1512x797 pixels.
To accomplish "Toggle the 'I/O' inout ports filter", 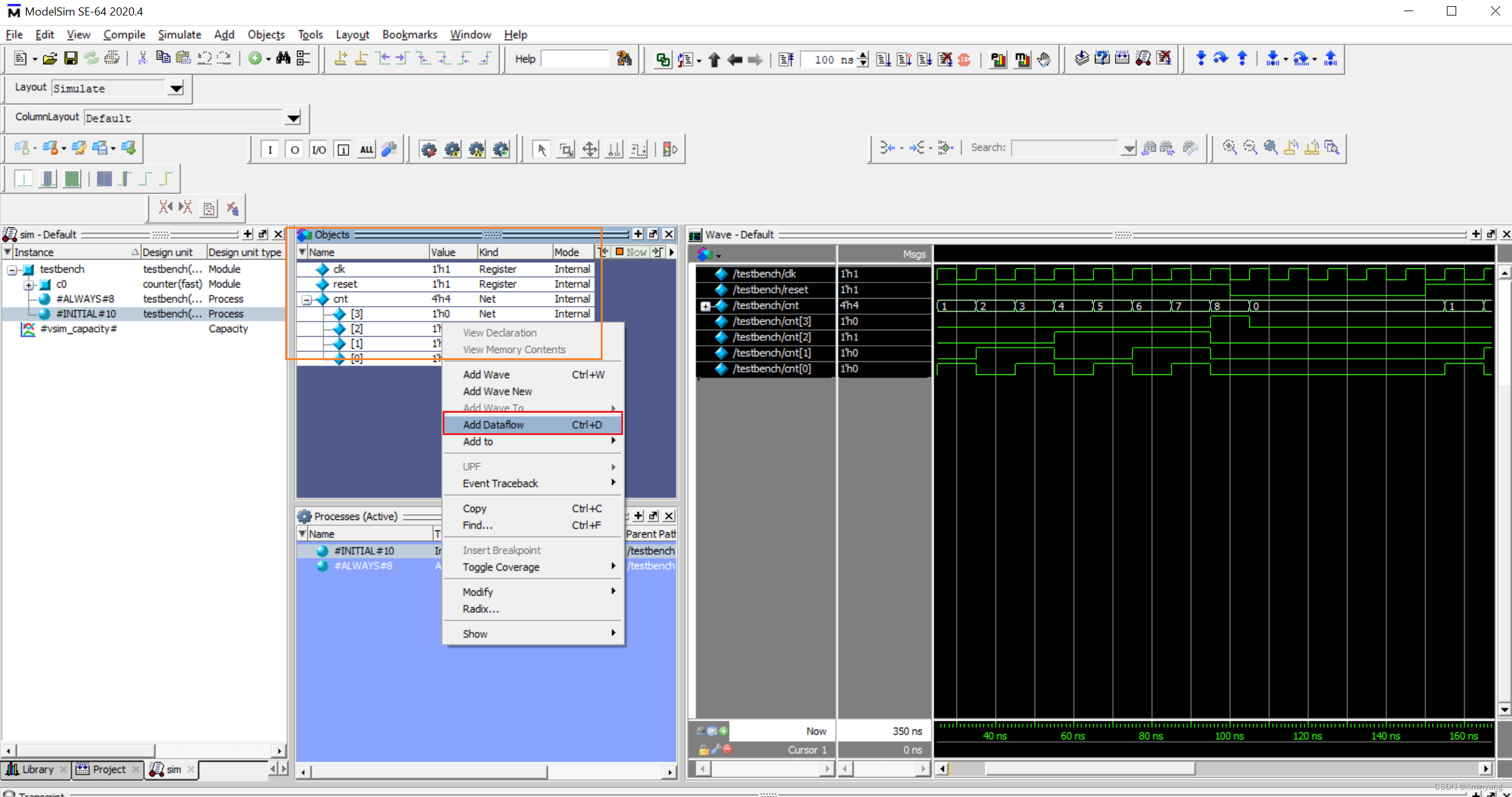I will pyautogui.click(x=319, y=149).
